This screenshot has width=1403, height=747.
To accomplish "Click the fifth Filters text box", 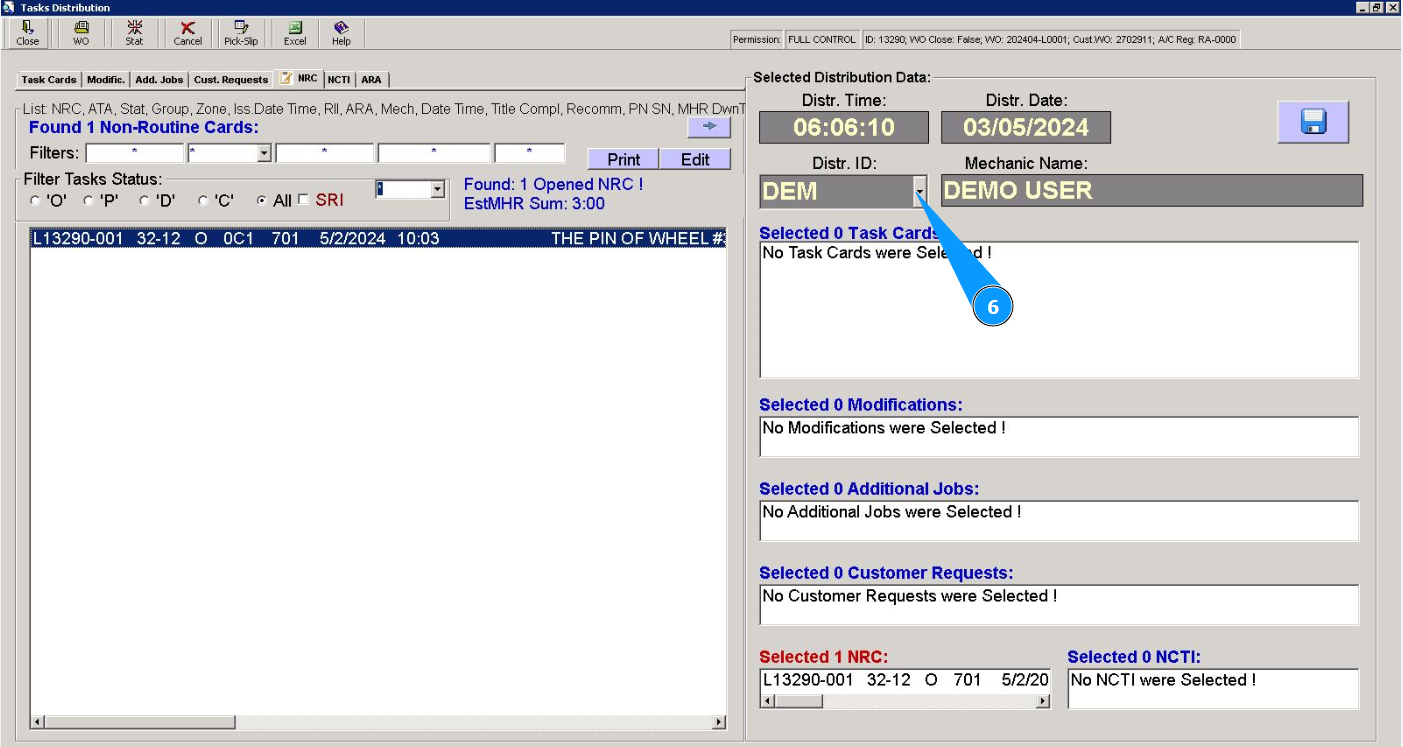I will tap(530, 153).
